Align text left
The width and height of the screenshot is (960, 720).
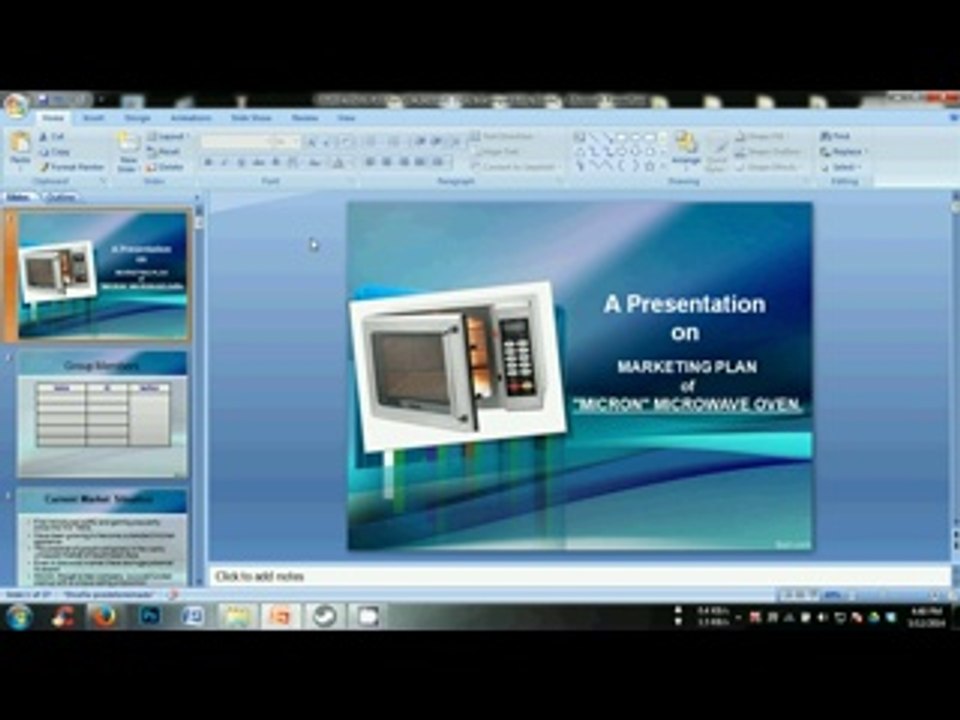pos(370,163)
